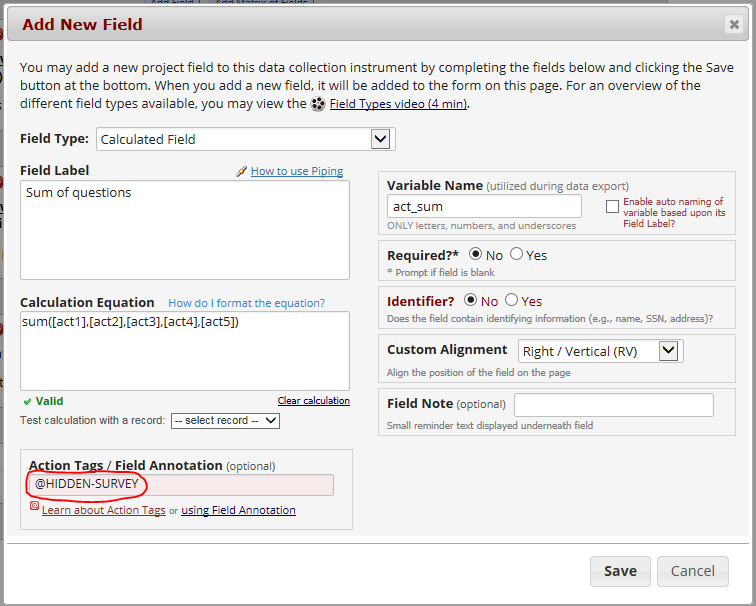Select Yes for Required
Viewport: 756px width, 606px height.
click(x=516, y=254)
